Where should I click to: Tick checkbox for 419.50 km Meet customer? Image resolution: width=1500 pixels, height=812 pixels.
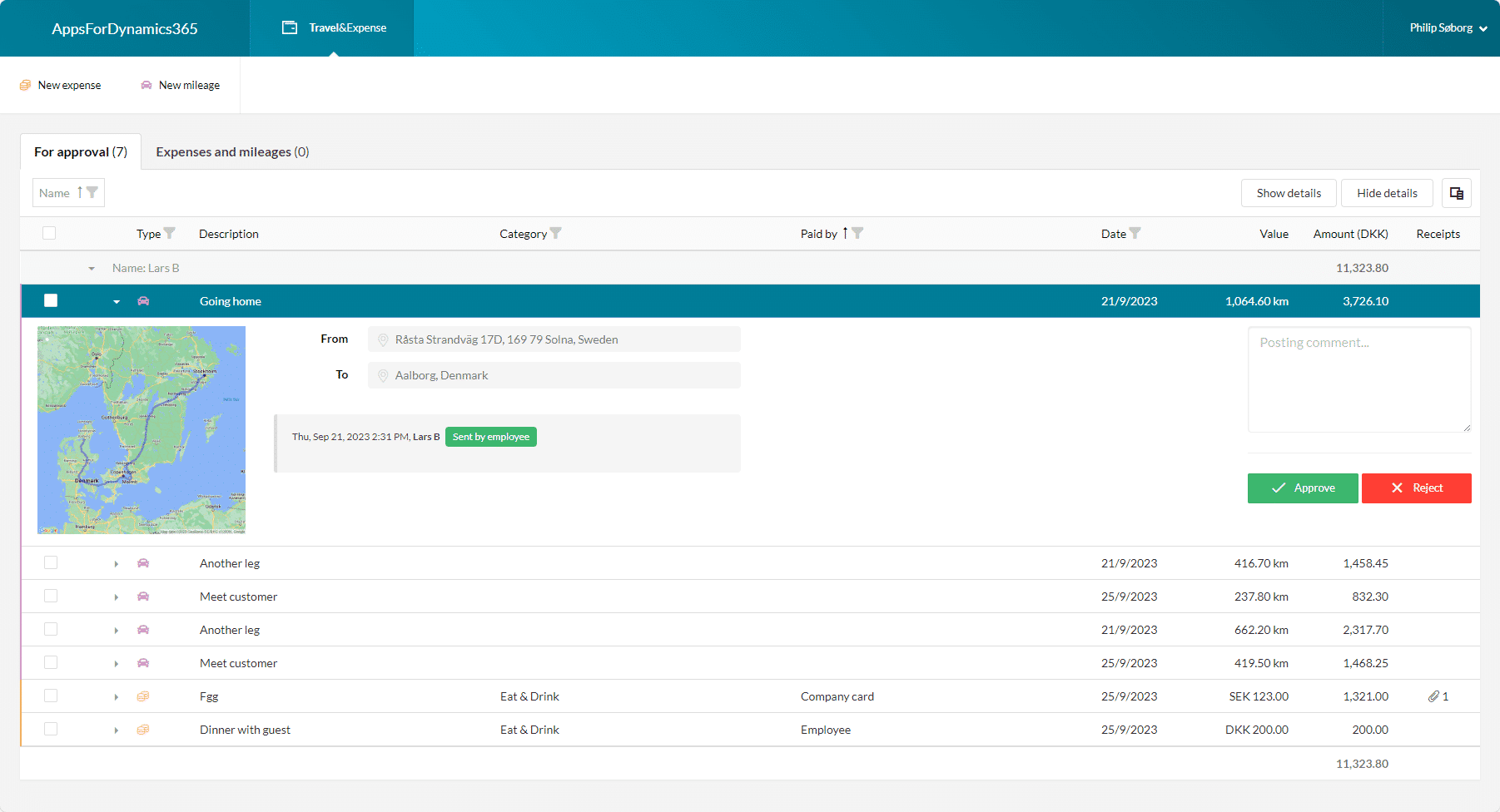pyautogui.click(x=51, y=662)
